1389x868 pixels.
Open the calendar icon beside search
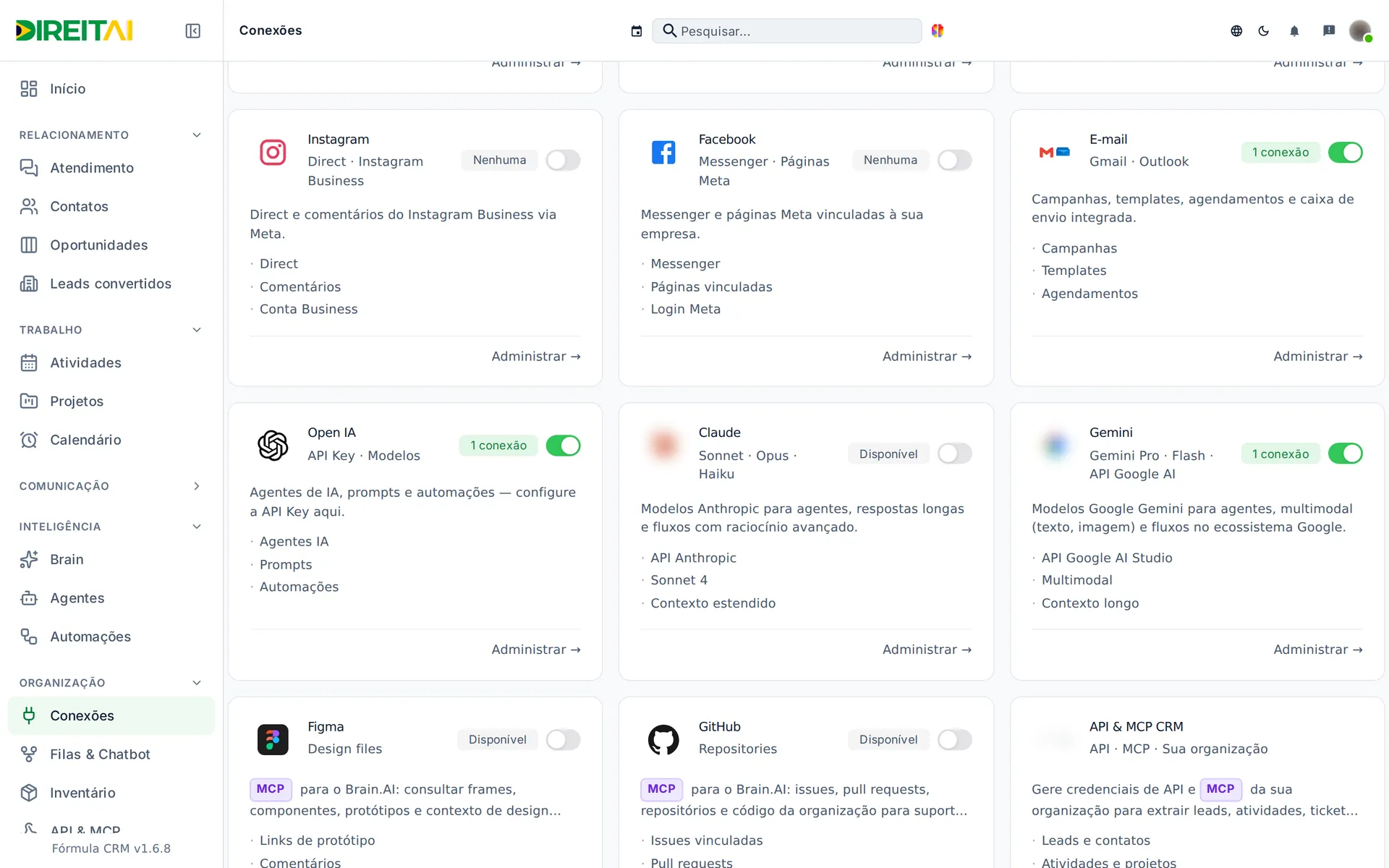click(x=637, y=31)
